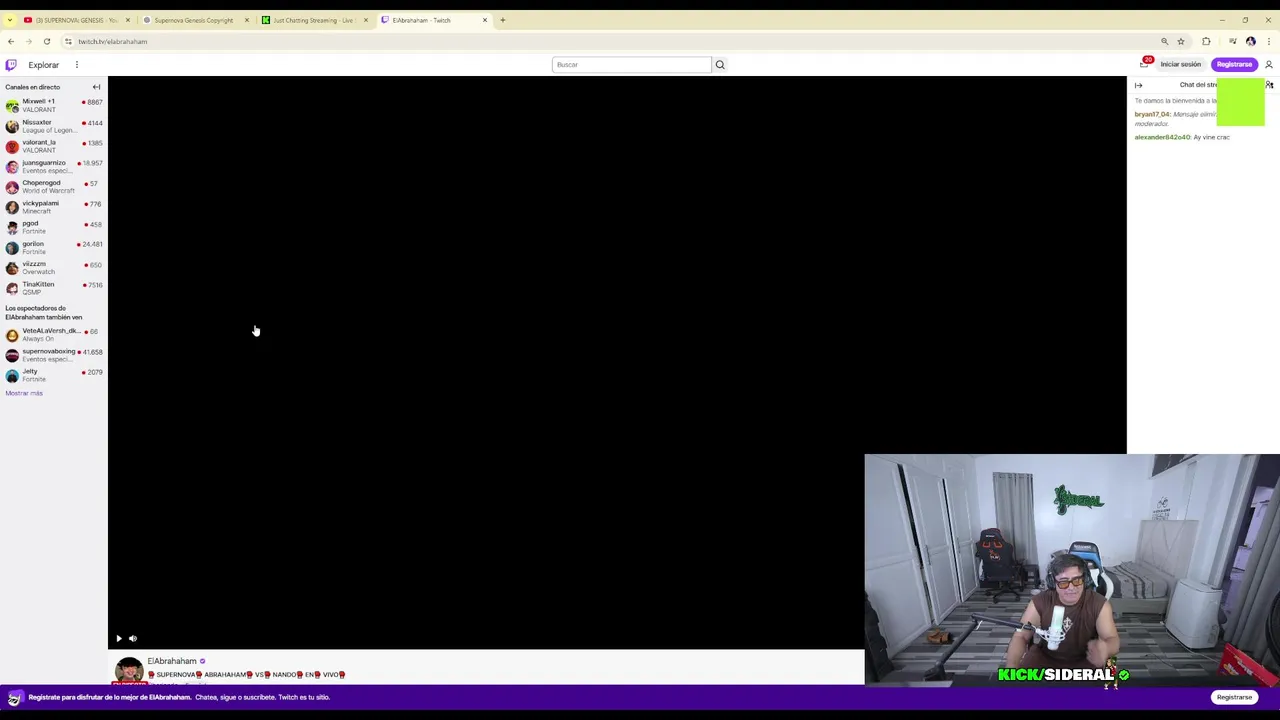Switch to Just Chatting Streaming Kick tab

312,20
